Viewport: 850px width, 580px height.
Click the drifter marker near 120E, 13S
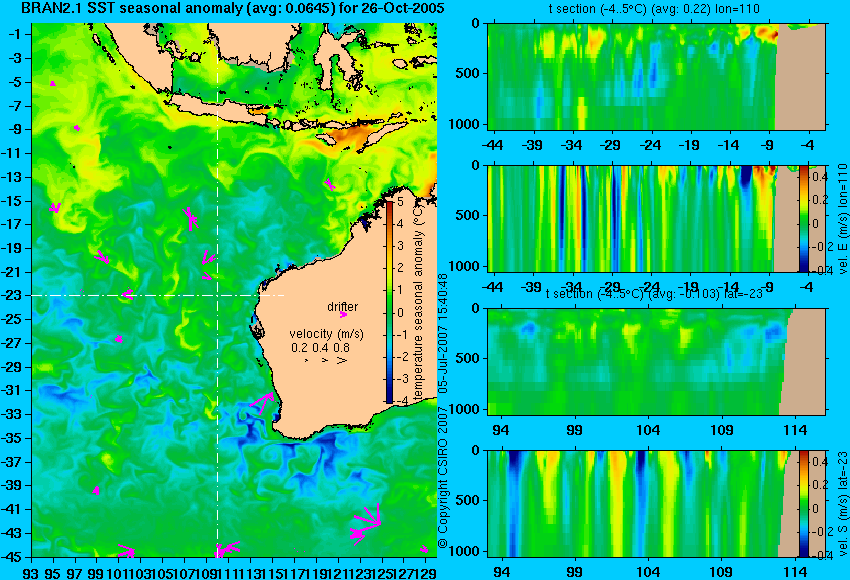tap(330, 184)
